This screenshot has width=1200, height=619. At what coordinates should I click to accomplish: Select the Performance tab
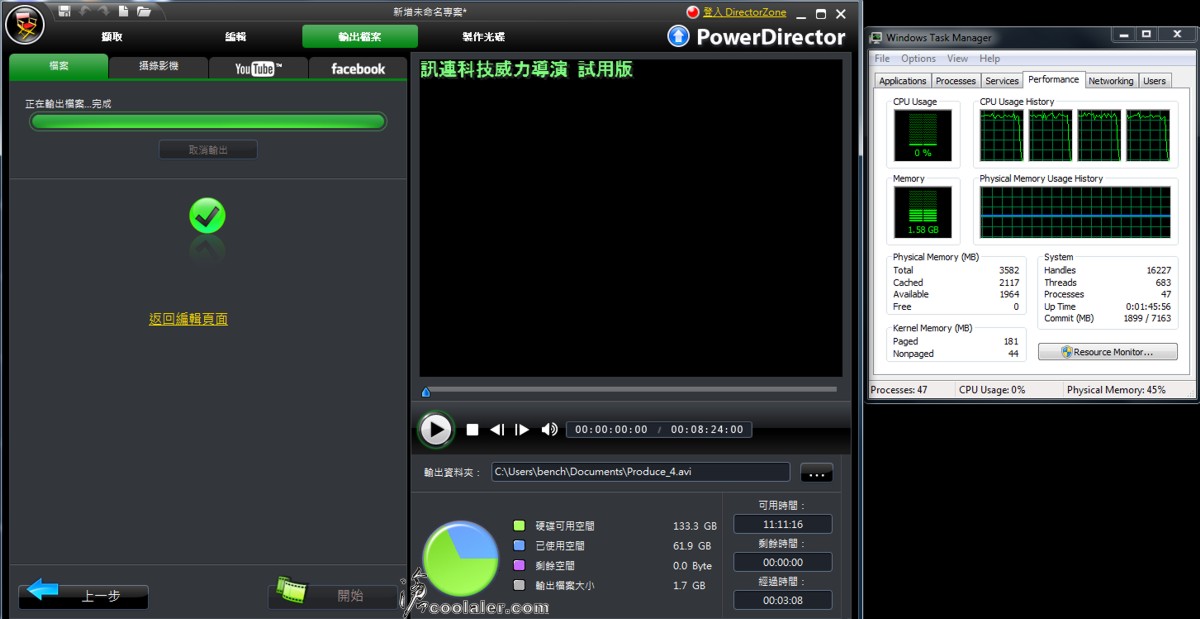1054,80
